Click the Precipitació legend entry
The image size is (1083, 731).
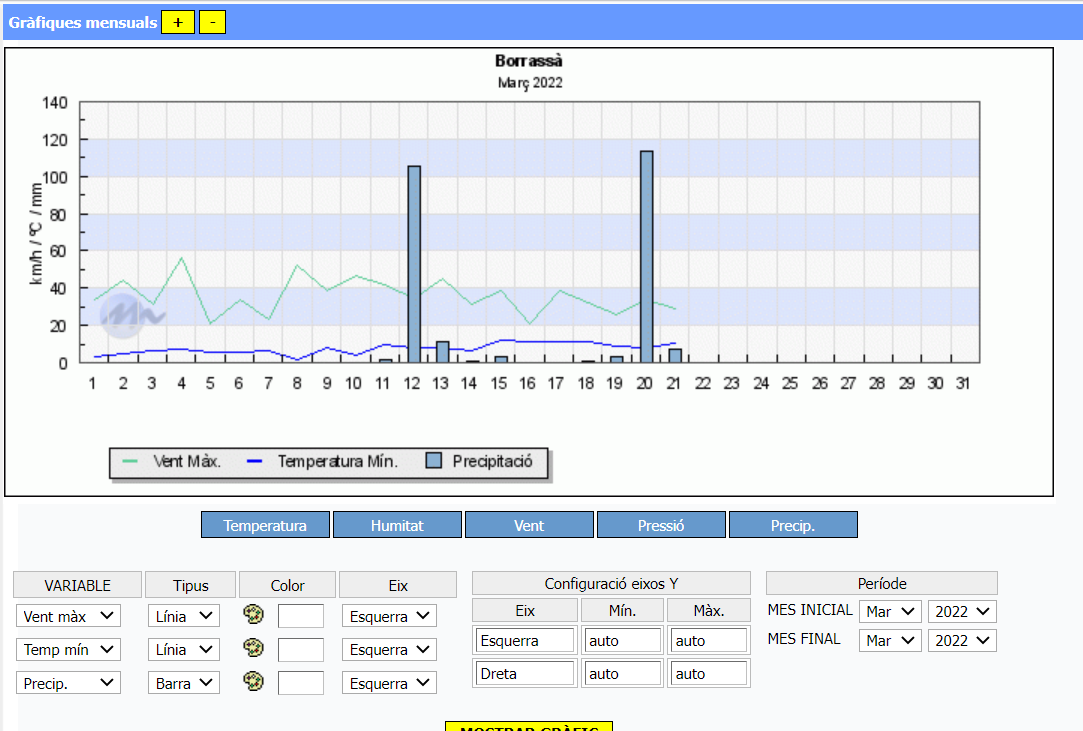(x=479, y=461)
